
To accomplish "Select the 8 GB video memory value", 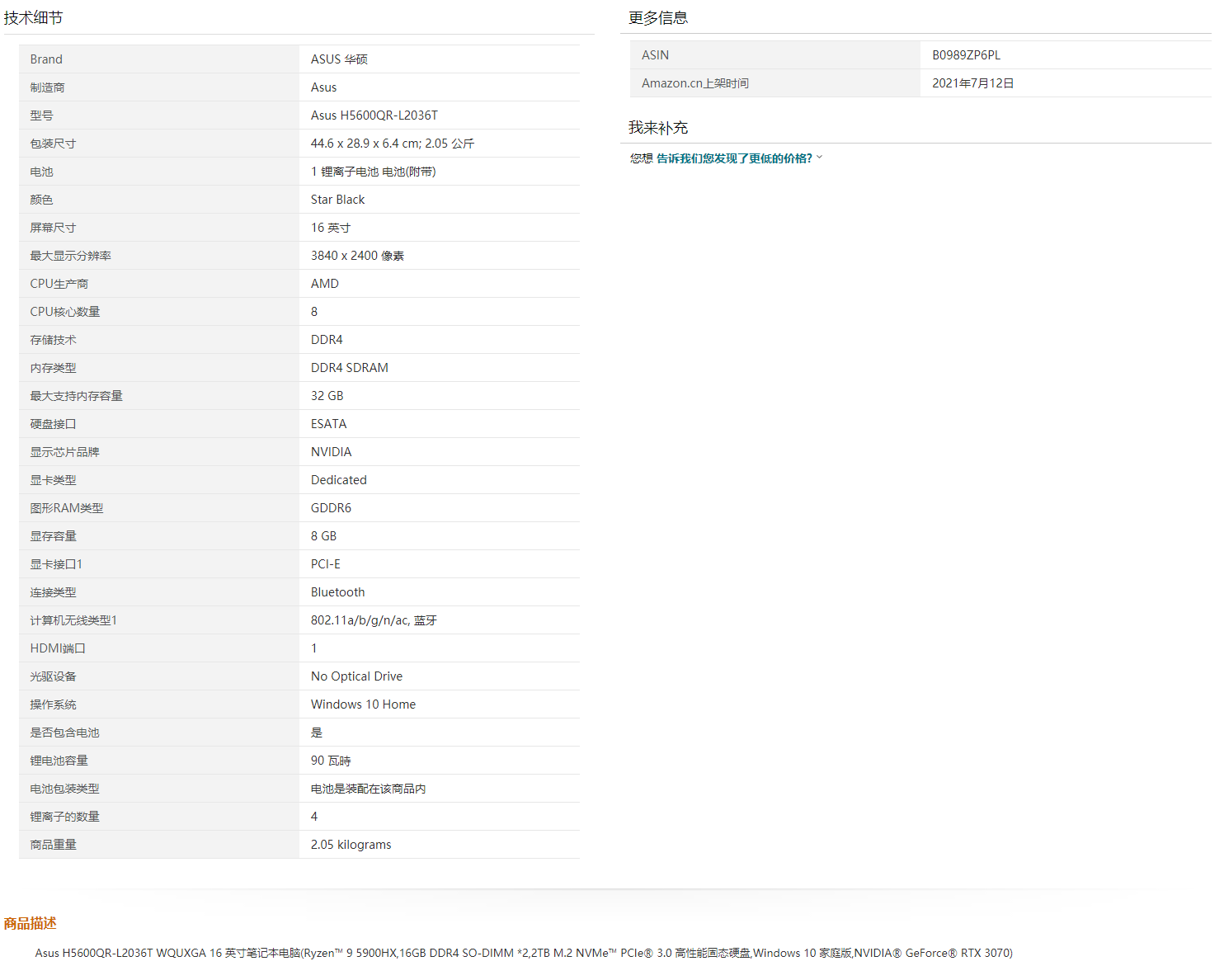I will [324, 536].
